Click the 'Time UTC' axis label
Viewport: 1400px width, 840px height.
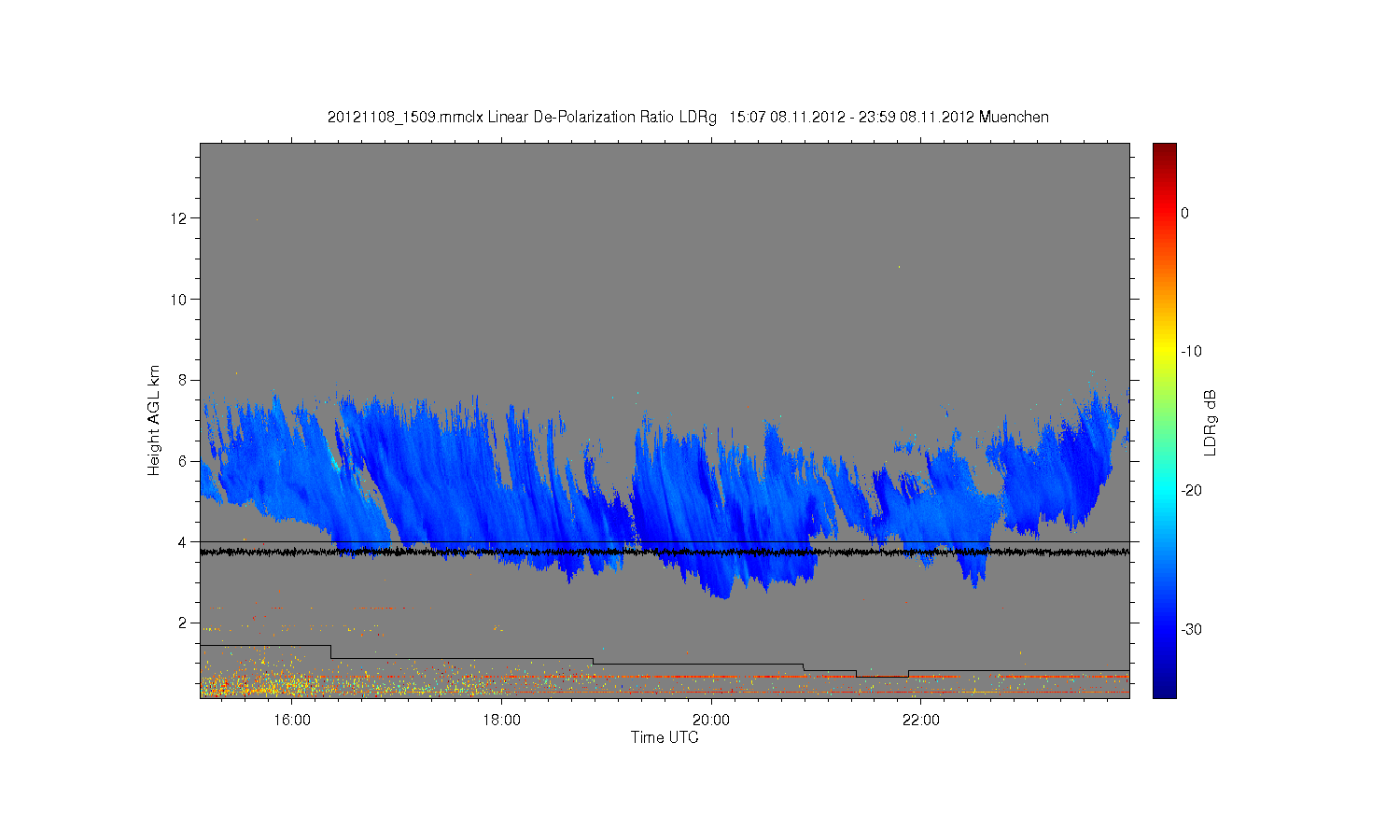[665, 737]
